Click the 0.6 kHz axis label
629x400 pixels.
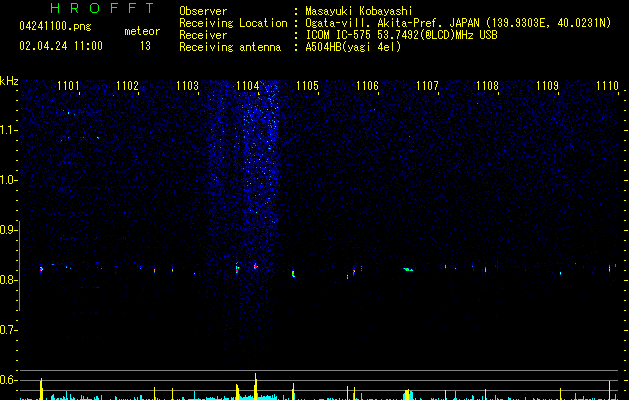(8, 380)
